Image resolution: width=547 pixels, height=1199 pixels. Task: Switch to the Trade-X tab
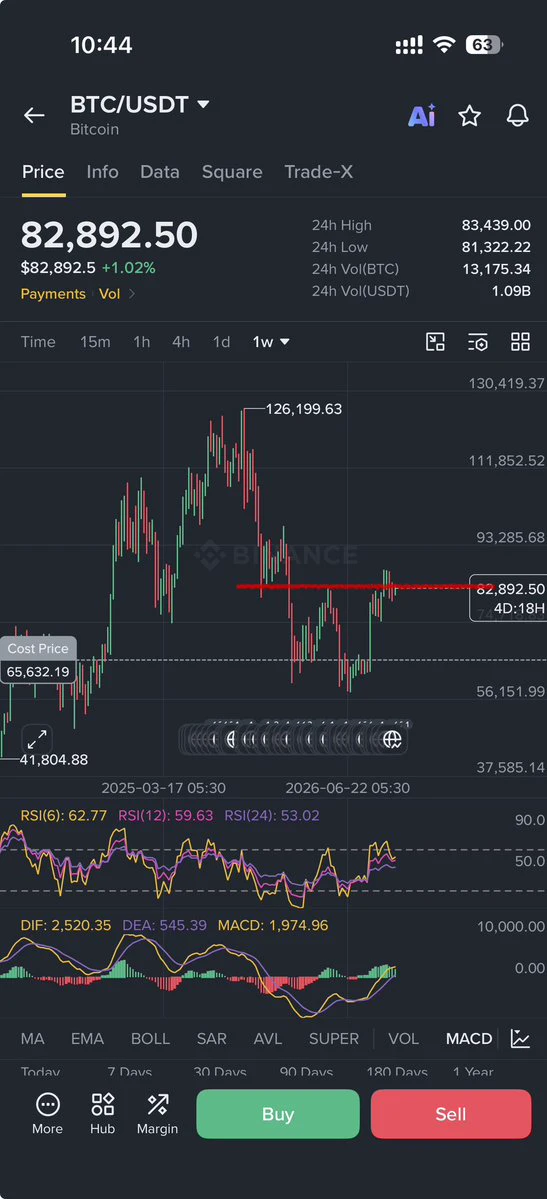(319, 172)
